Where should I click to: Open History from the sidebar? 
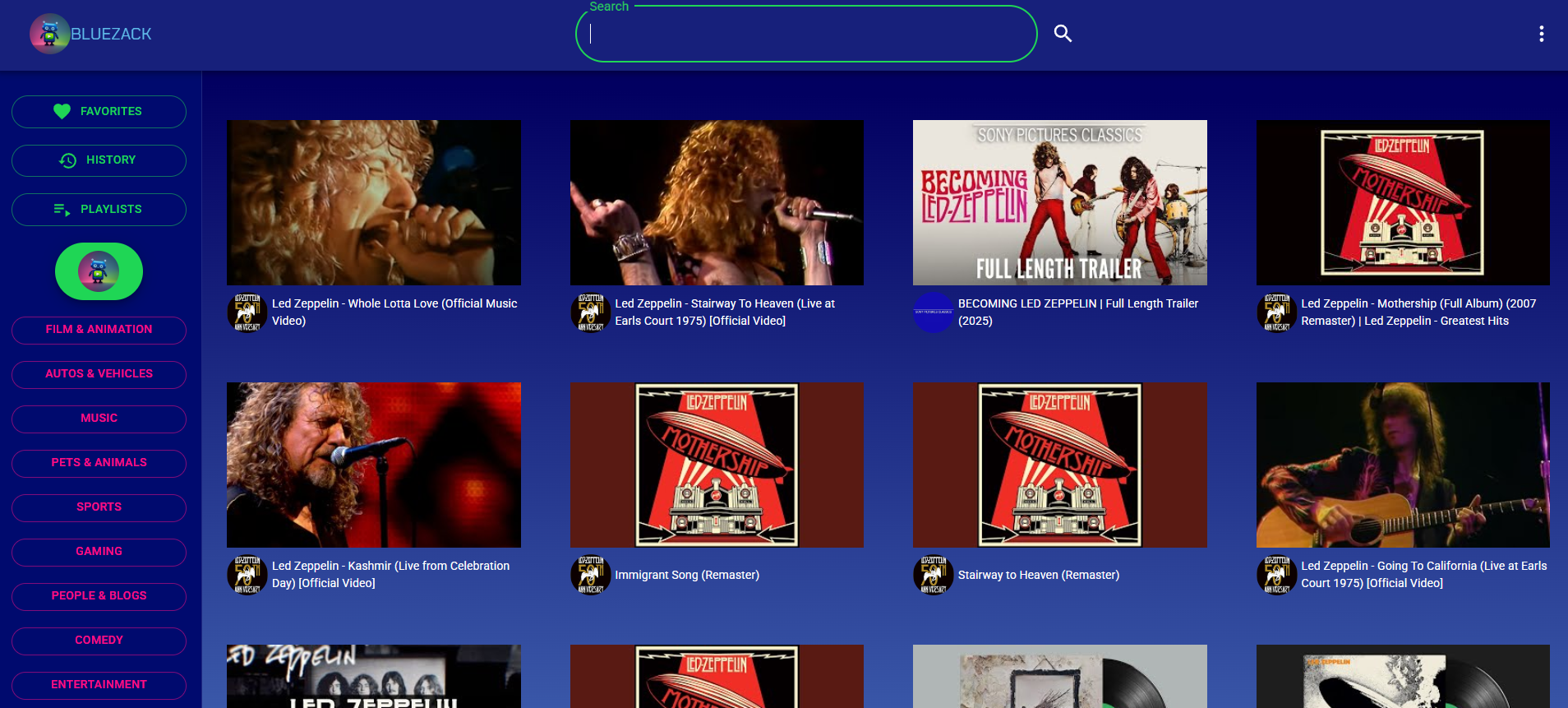click(99, 160)
